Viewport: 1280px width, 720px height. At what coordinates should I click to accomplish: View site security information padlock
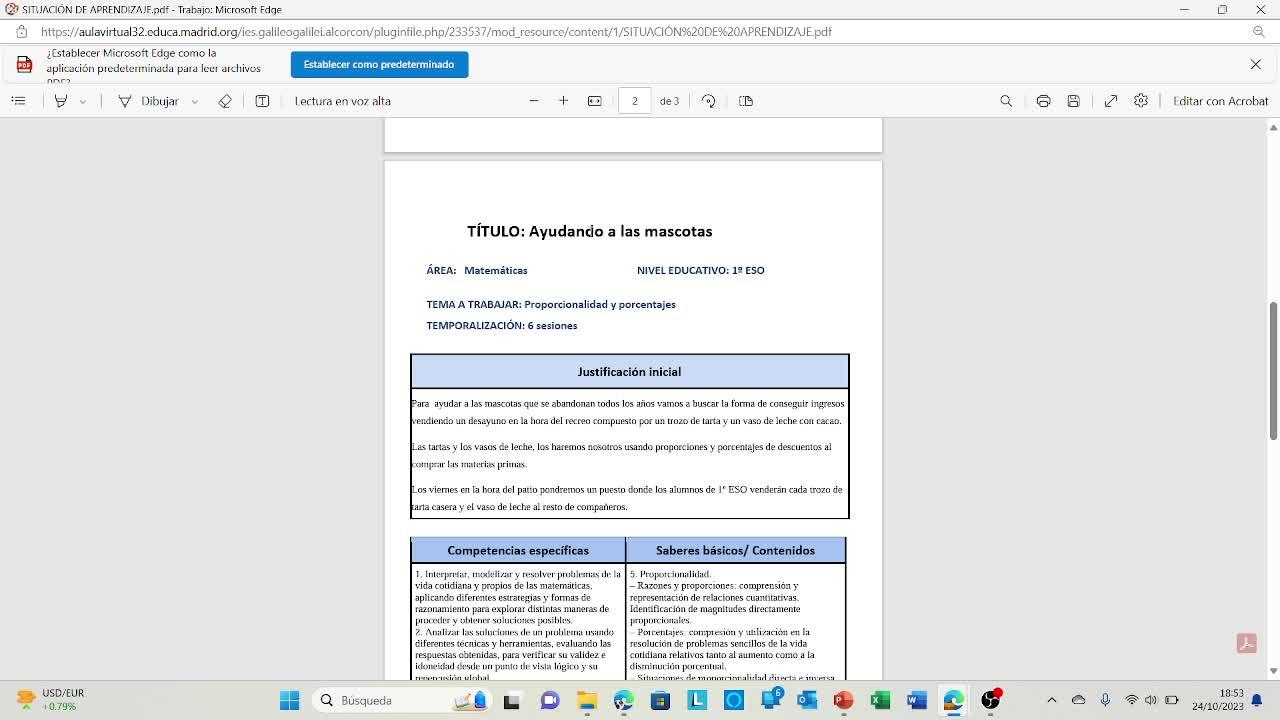coord(22,32)
